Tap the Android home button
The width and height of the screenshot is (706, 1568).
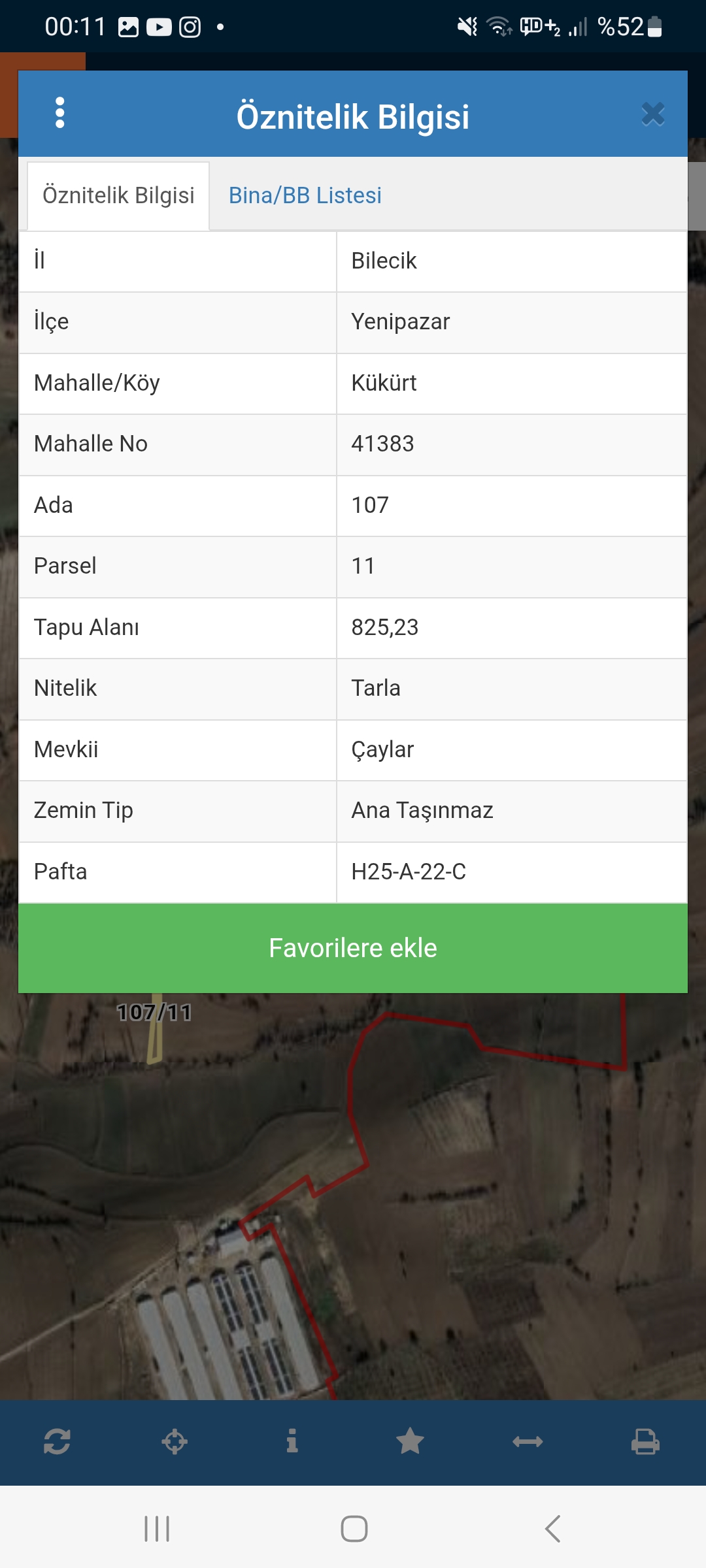[354, 1529]
